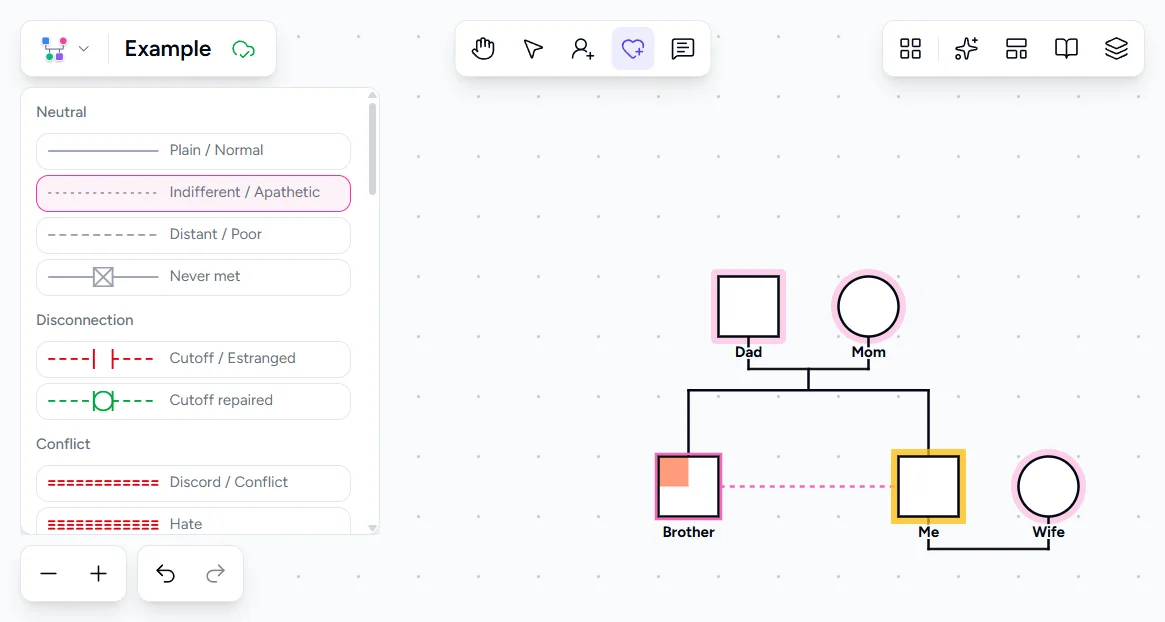This screenshot has height=622, width=1165.
Task: Activate the heart relationship tool
Action: click(x=633, y=49)
